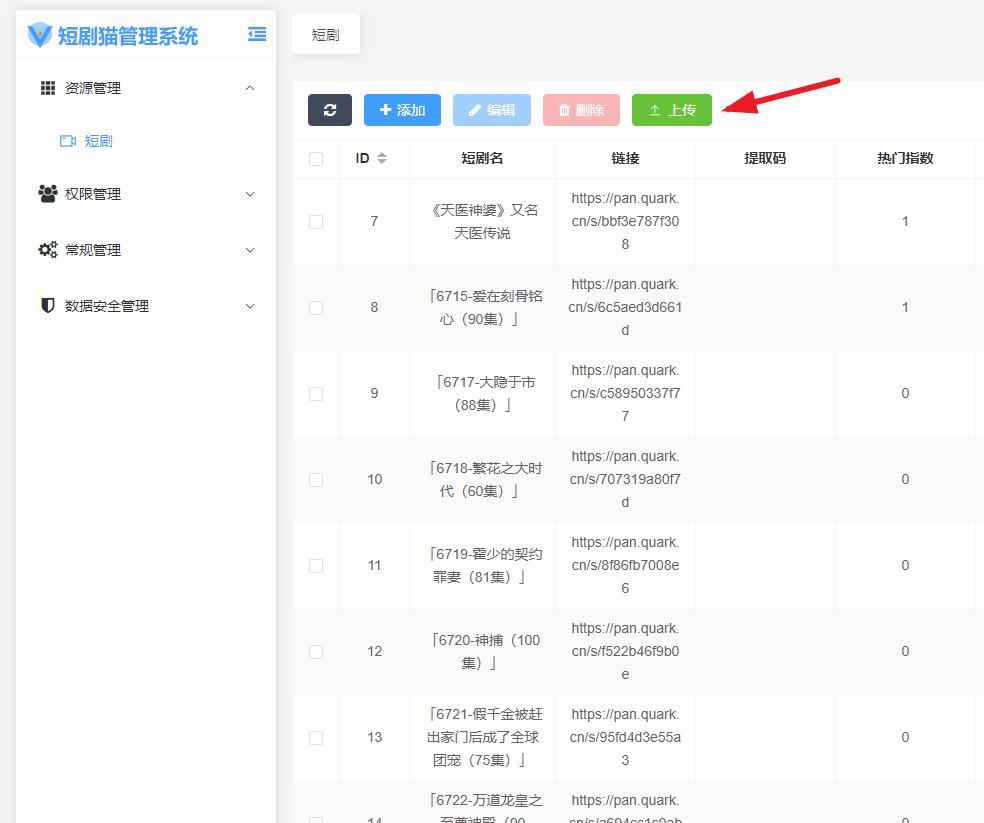Open the 数据安全管理 menu item
Viewport: 984px width, 823px height.
[x=148, y=306]
